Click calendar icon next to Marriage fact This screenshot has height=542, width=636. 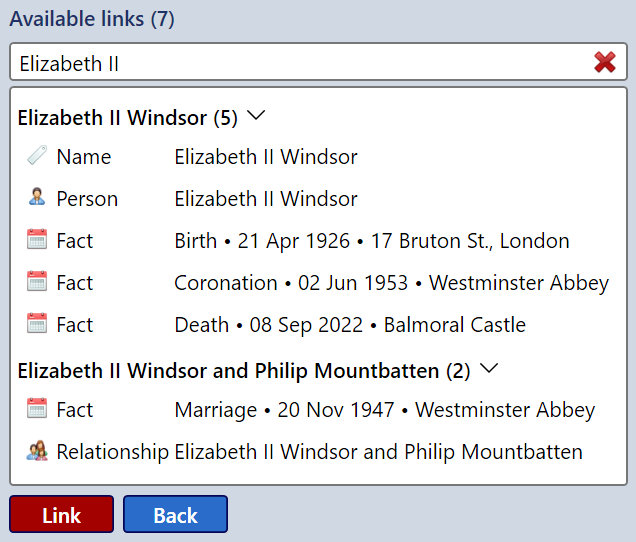[37, 409]
